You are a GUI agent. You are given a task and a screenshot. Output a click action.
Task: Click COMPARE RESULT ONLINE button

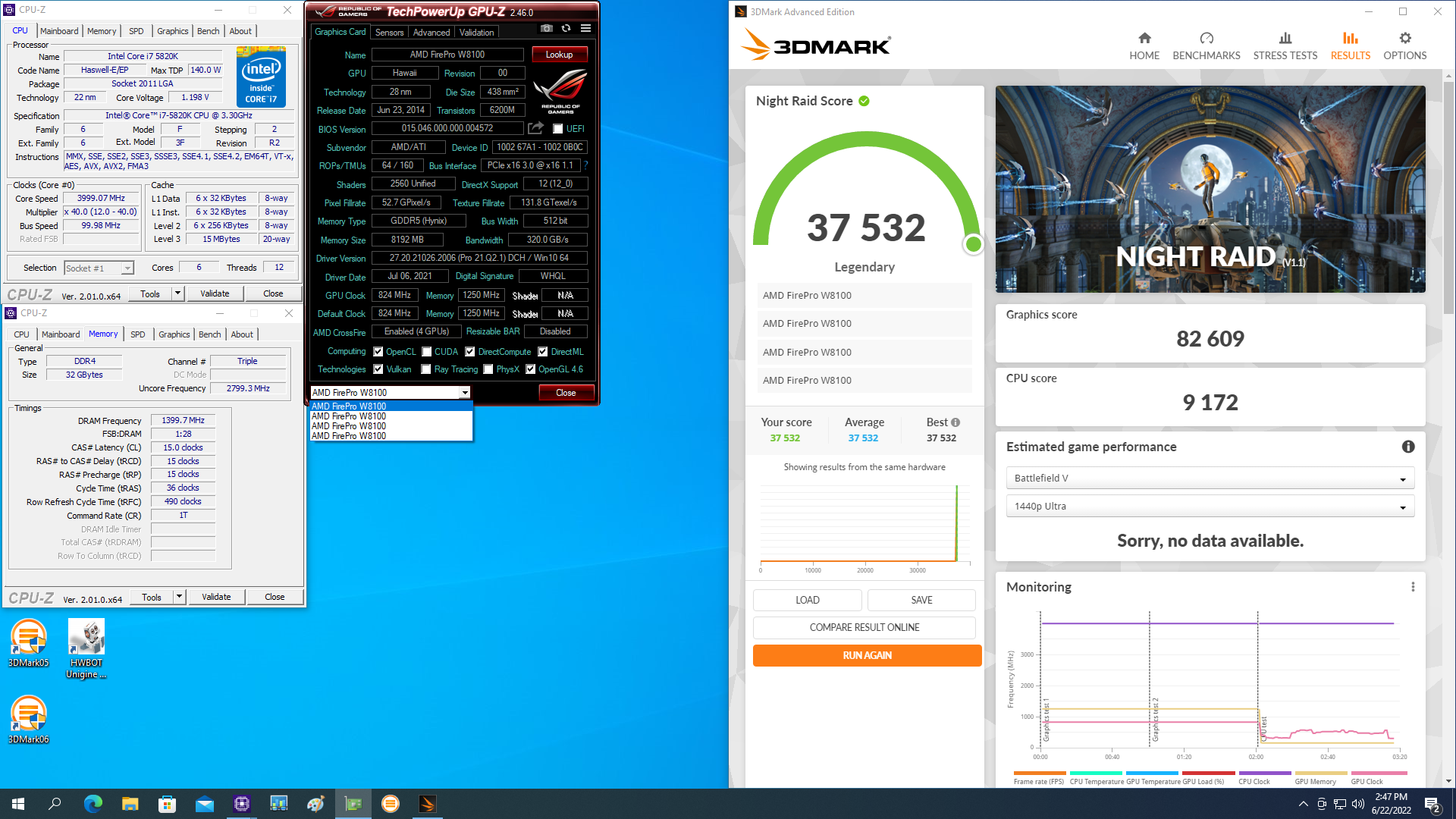(x=864, y=628)
